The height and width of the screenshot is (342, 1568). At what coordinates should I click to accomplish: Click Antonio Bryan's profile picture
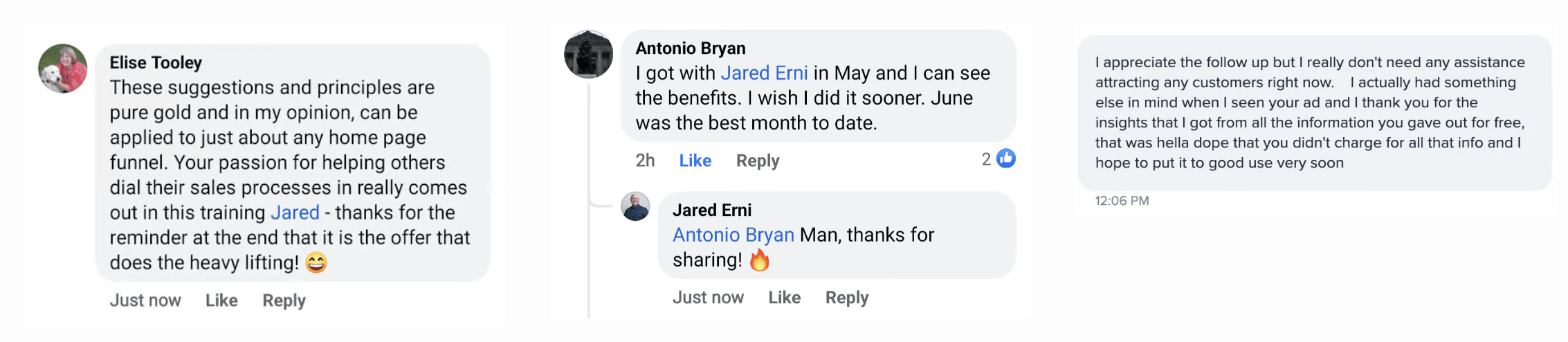[589, 54]
